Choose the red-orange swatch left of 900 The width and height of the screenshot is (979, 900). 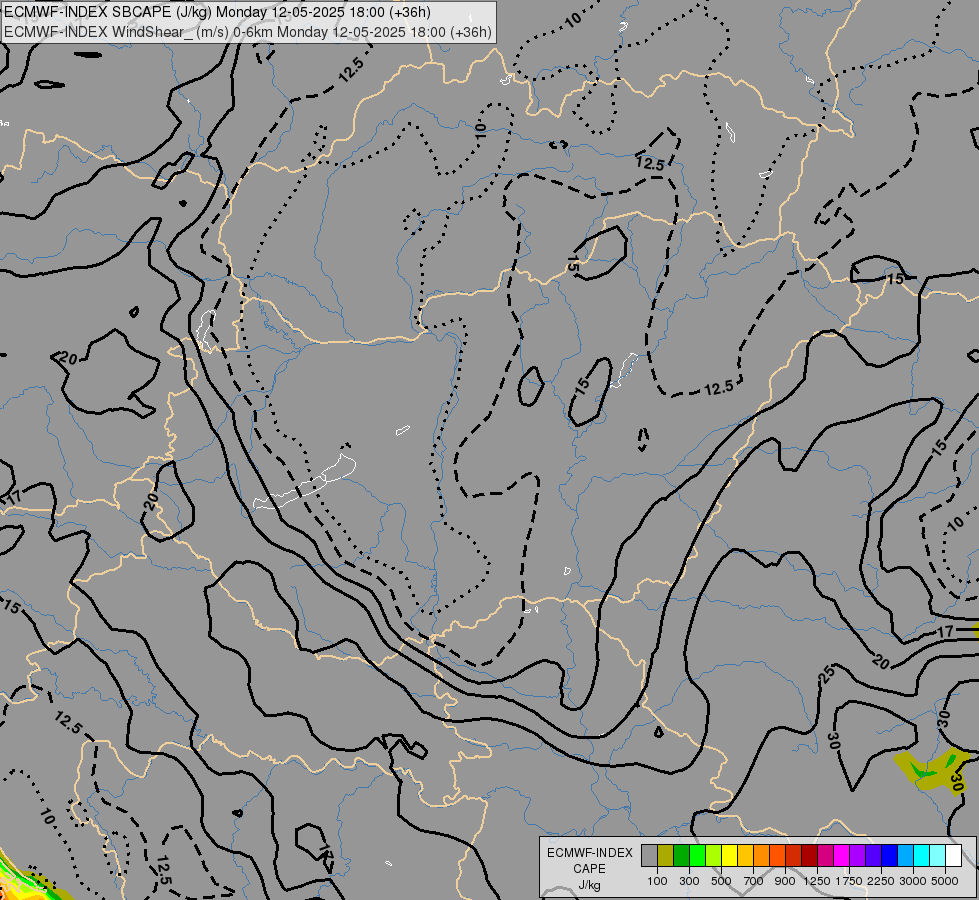click(777, 856)
